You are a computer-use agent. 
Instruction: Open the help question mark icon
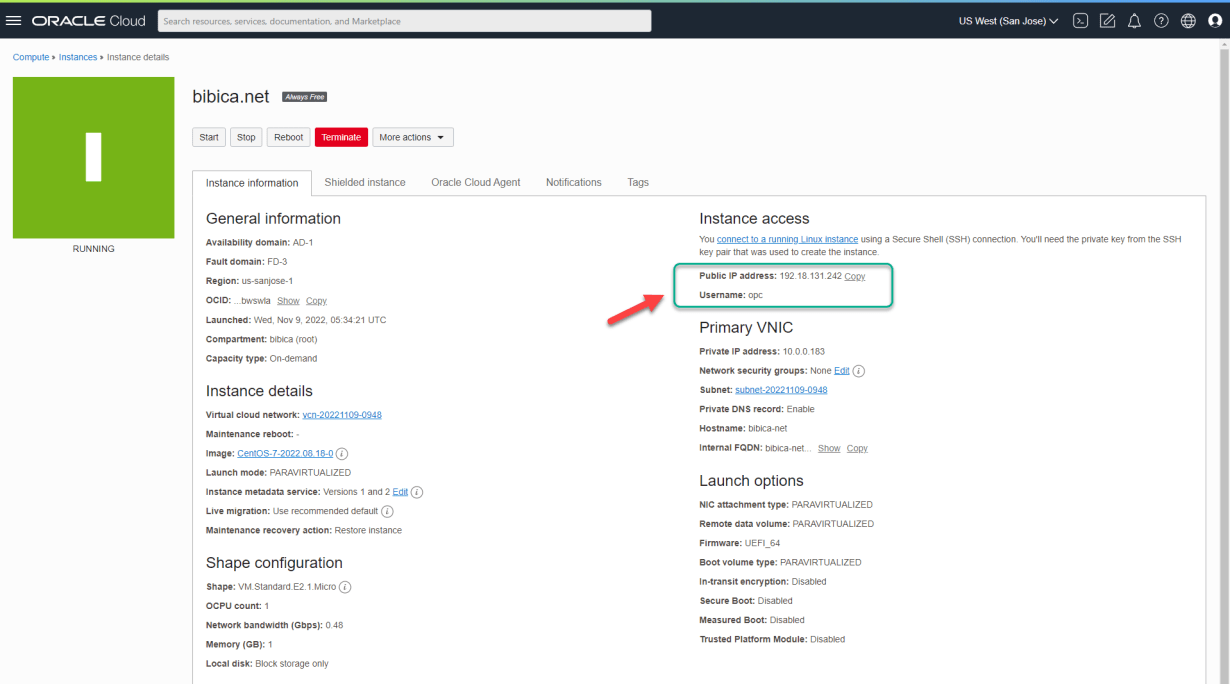coord(1161,21)
